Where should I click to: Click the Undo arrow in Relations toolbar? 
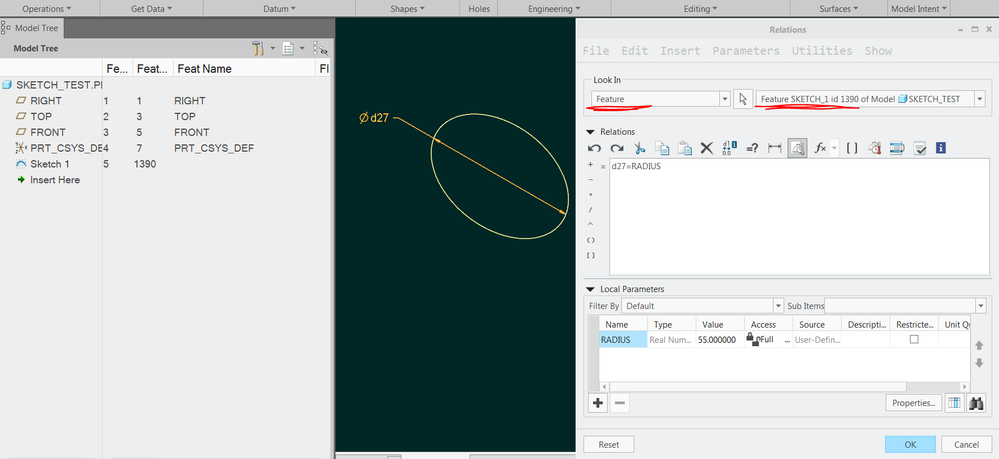coord(594,148)
